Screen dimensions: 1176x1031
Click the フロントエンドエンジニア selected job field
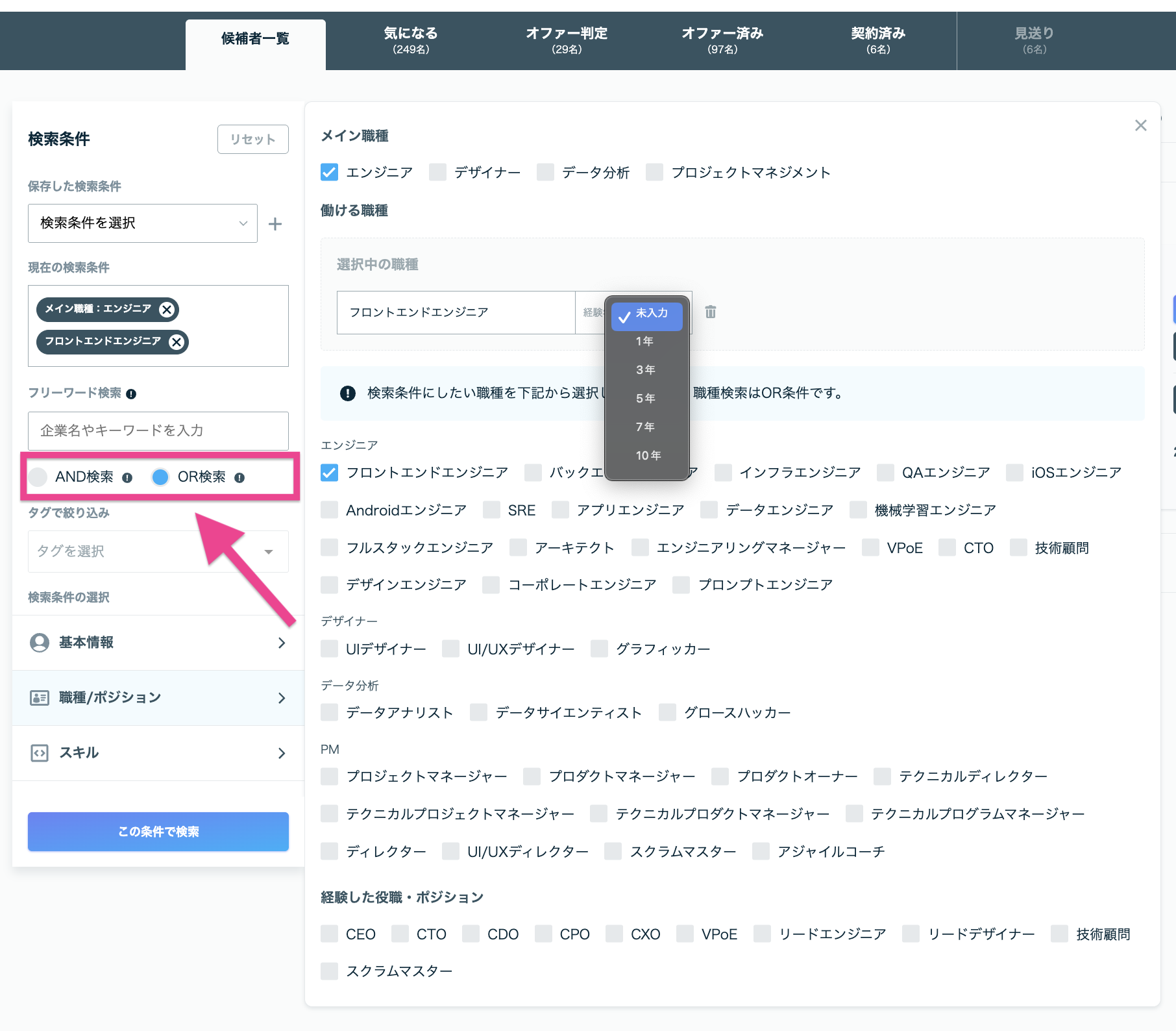(x=456, y=312)
